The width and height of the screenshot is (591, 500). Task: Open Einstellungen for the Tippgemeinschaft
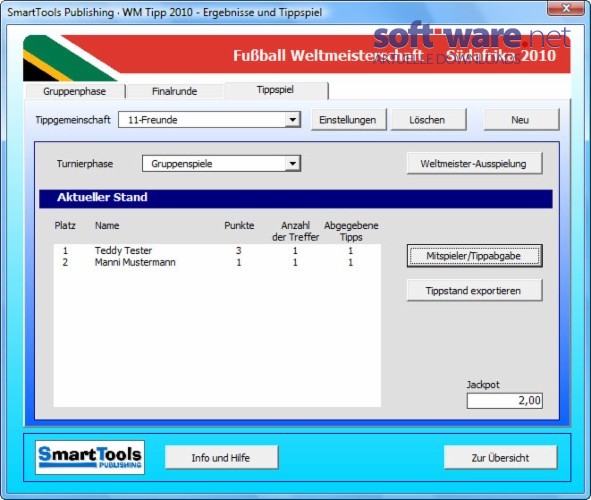click(x=348, y=120)
